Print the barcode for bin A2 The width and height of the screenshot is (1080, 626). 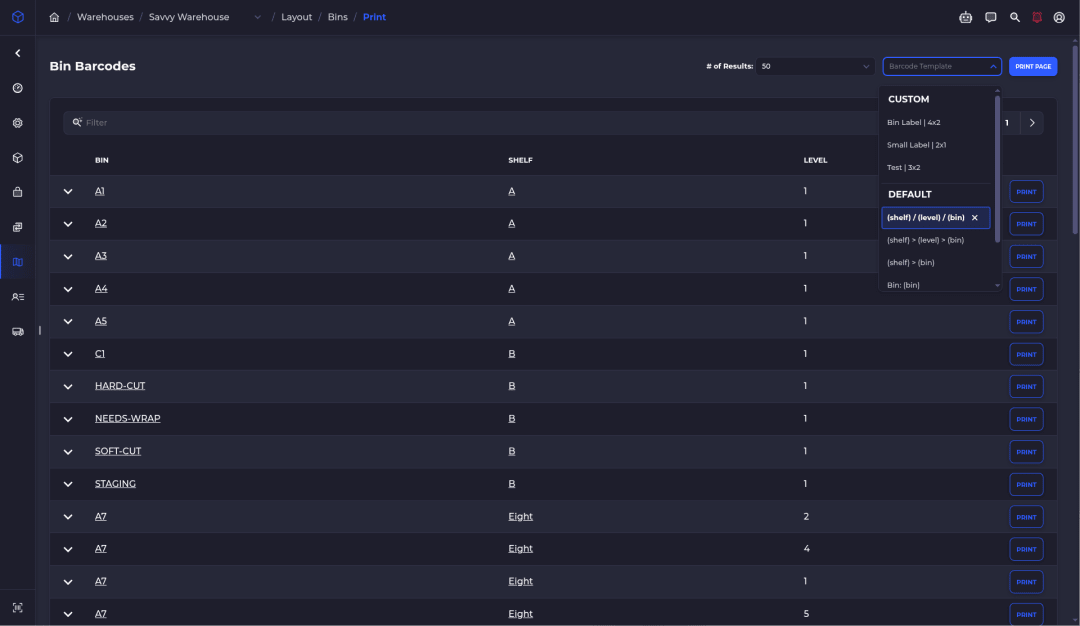pyautogui.click(x=1026, y=224)
